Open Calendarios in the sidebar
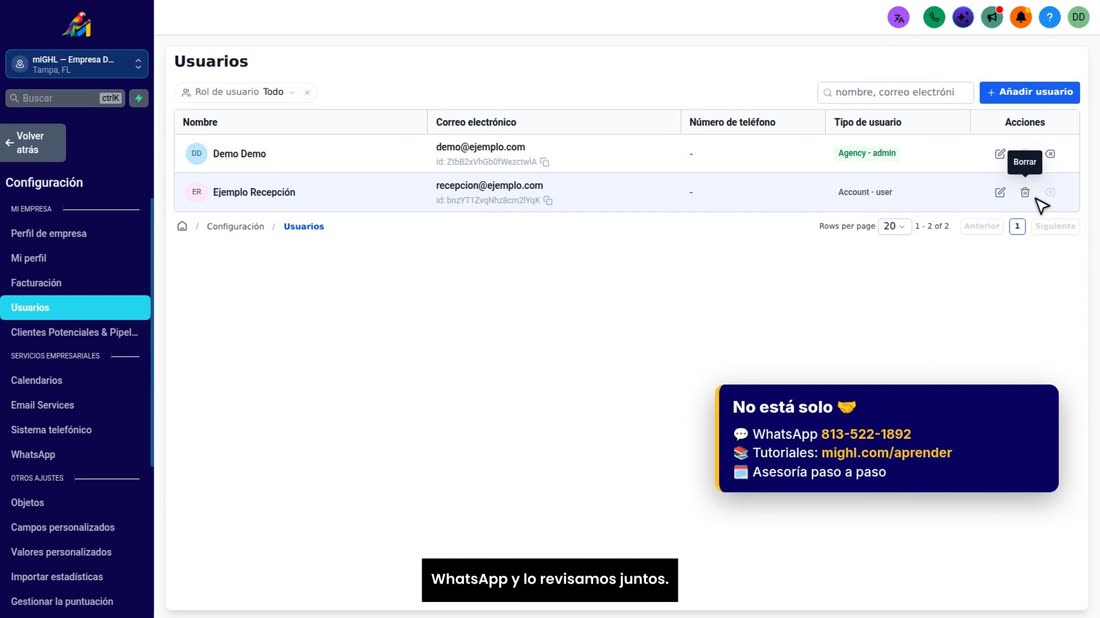This screenshot has width=1100, height=618. tap(36, 380)
